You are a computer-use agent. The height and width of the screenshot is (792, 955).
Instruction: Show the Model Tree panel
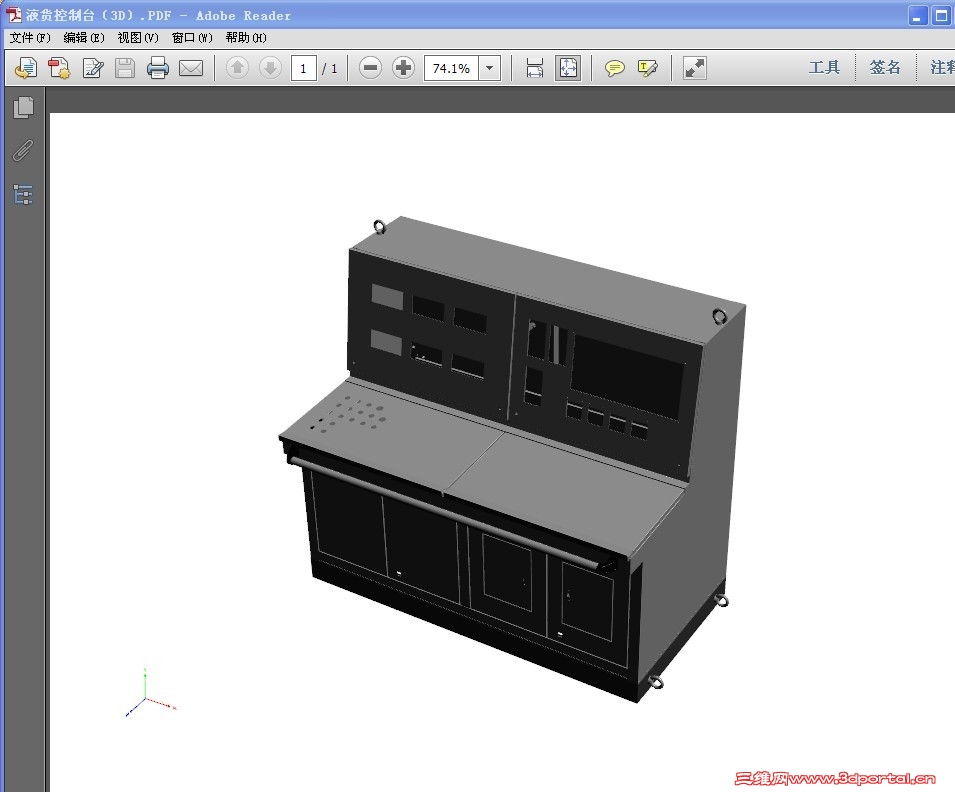(x=23, y=194)
